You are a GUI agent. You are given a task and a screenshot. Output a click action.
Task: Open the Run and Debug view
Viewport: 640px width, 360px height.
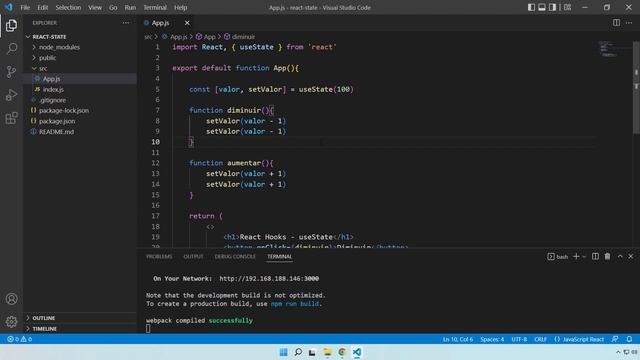click(11, 95)
